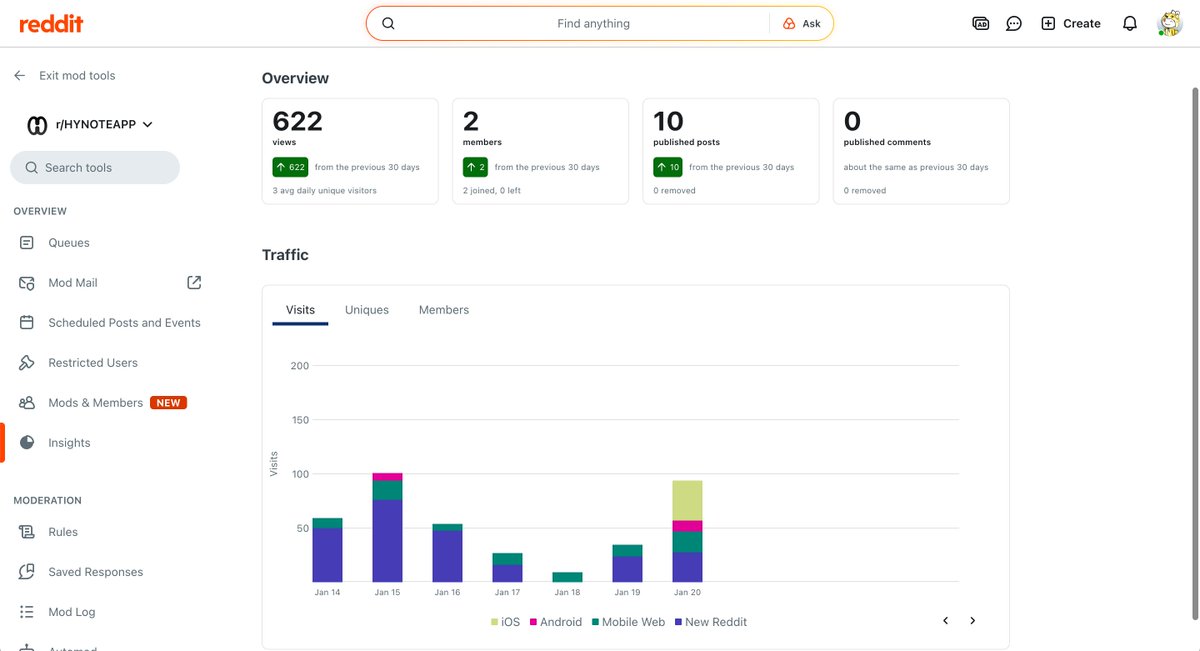Open Scheduled Posts and Events
The height and width of the screenshot is (651, 1200).
pos(124,323)
